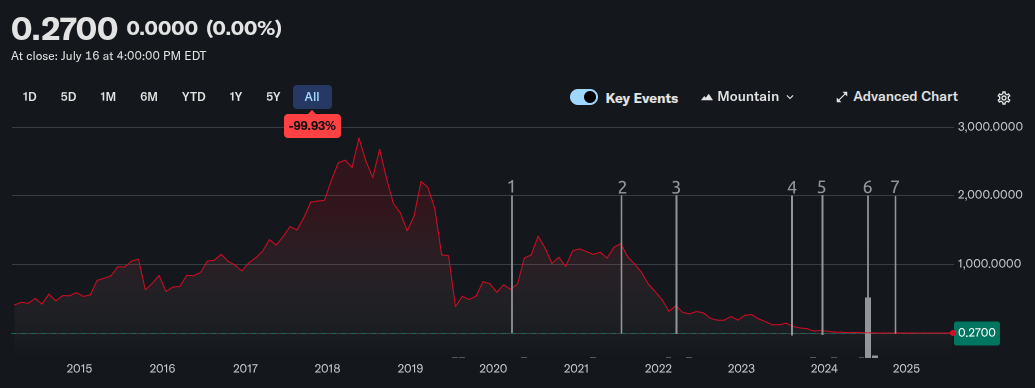Screen dimensions: 1035x388
Task: Select the YTD time range
Action: click(x=193, y=97)
